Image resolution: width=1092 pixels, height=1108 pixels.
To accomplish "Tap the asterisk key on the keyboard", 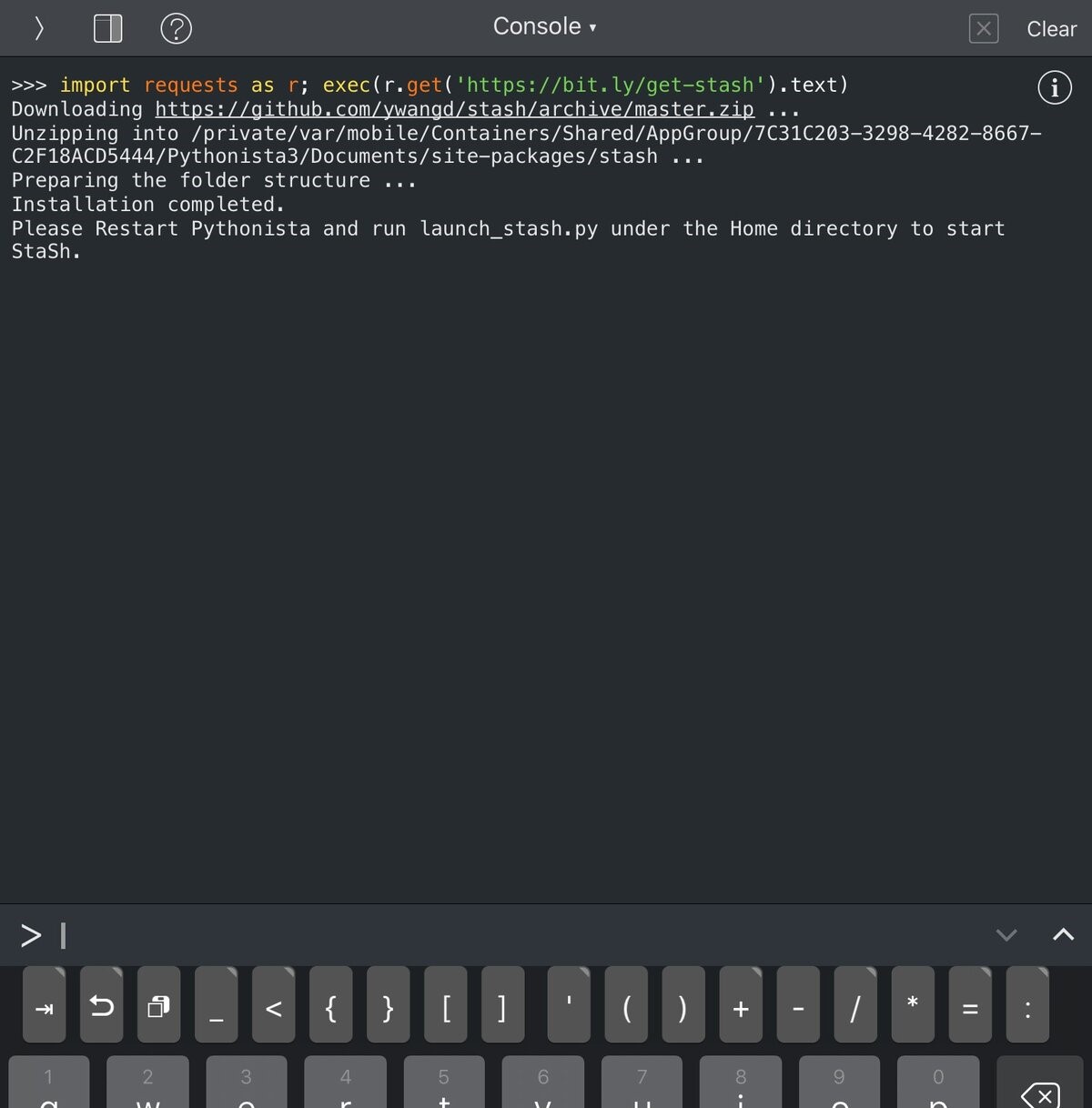I will point(913,1007).
